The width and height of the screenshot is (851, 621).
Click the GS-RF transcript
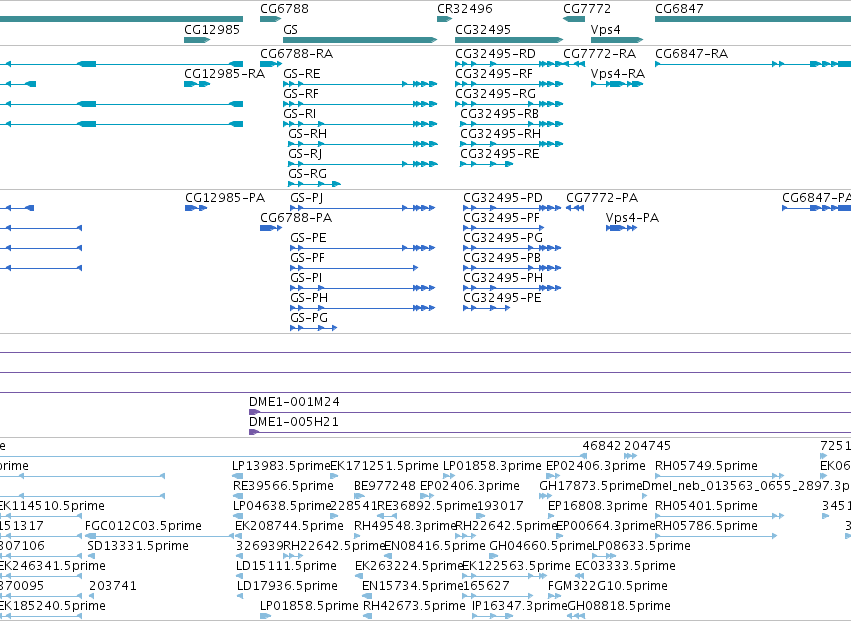(360, 104)
